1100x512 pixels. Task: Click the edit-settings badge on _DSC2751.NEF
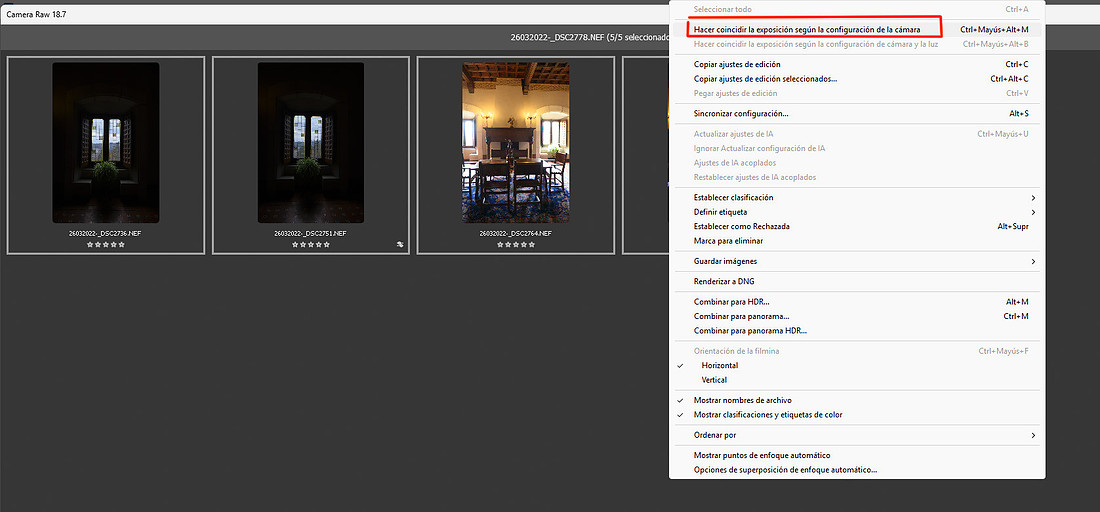point(399,245)
